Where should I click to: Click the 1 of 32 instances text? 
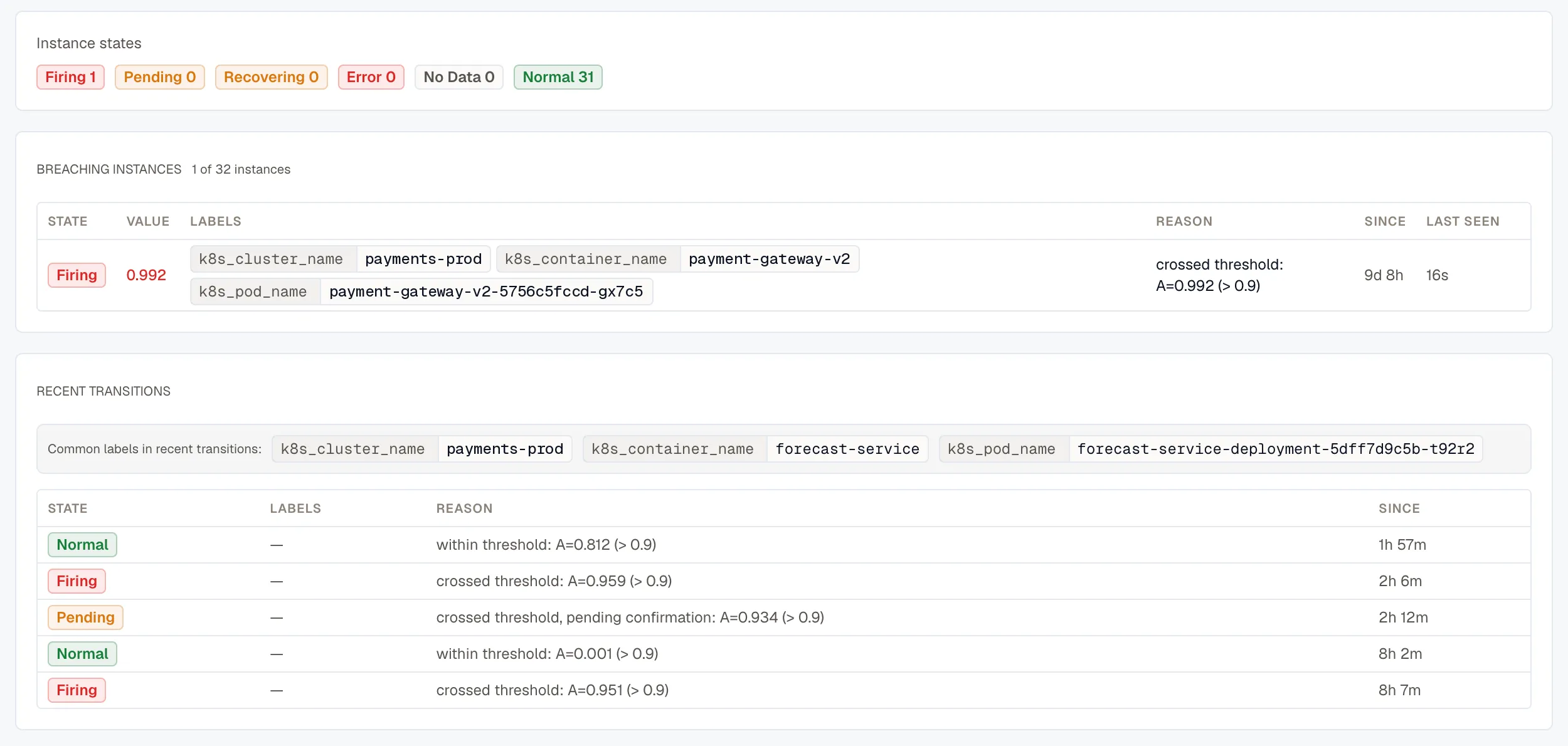[x=241, y=169]
